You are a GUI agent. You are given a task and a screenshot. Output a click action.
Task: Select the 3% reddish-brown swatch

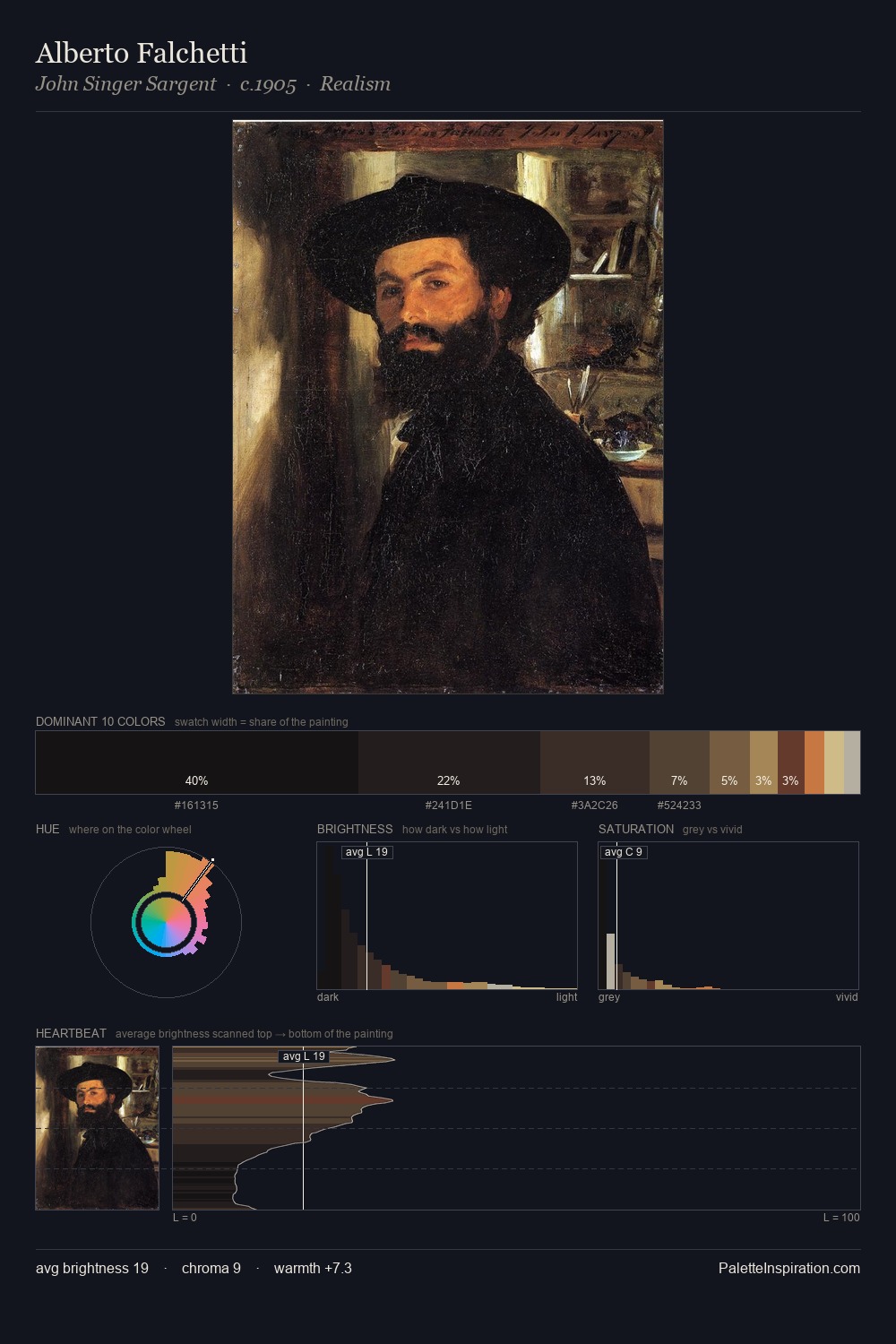[x=791, y=762]
